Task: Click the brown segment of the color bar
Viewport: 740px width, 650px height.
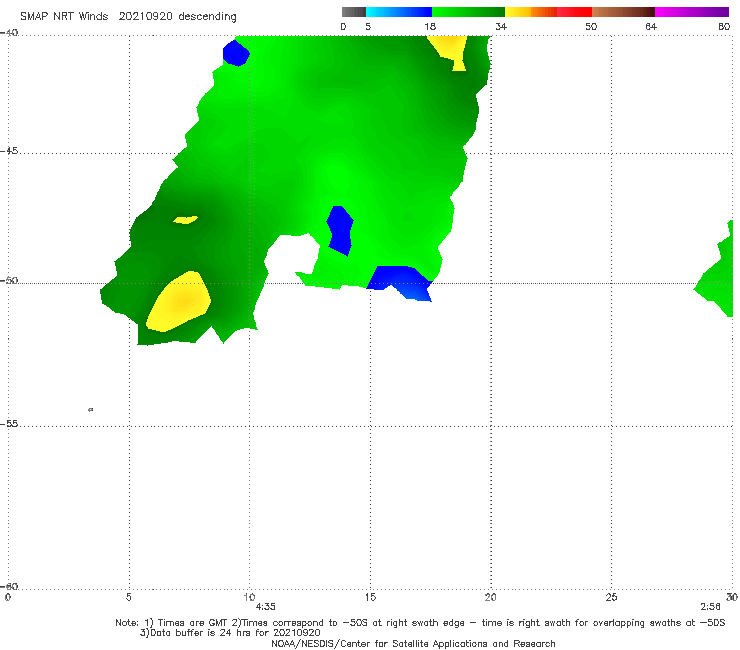Action: click(623, 12)
